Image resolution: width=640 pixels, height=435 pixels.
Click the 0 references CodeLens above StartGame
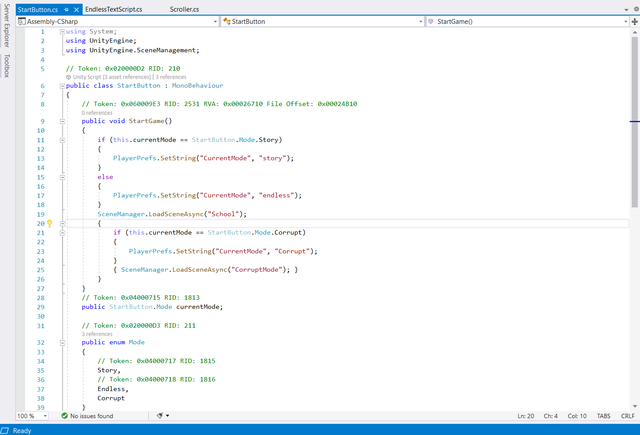pos(97,113)
